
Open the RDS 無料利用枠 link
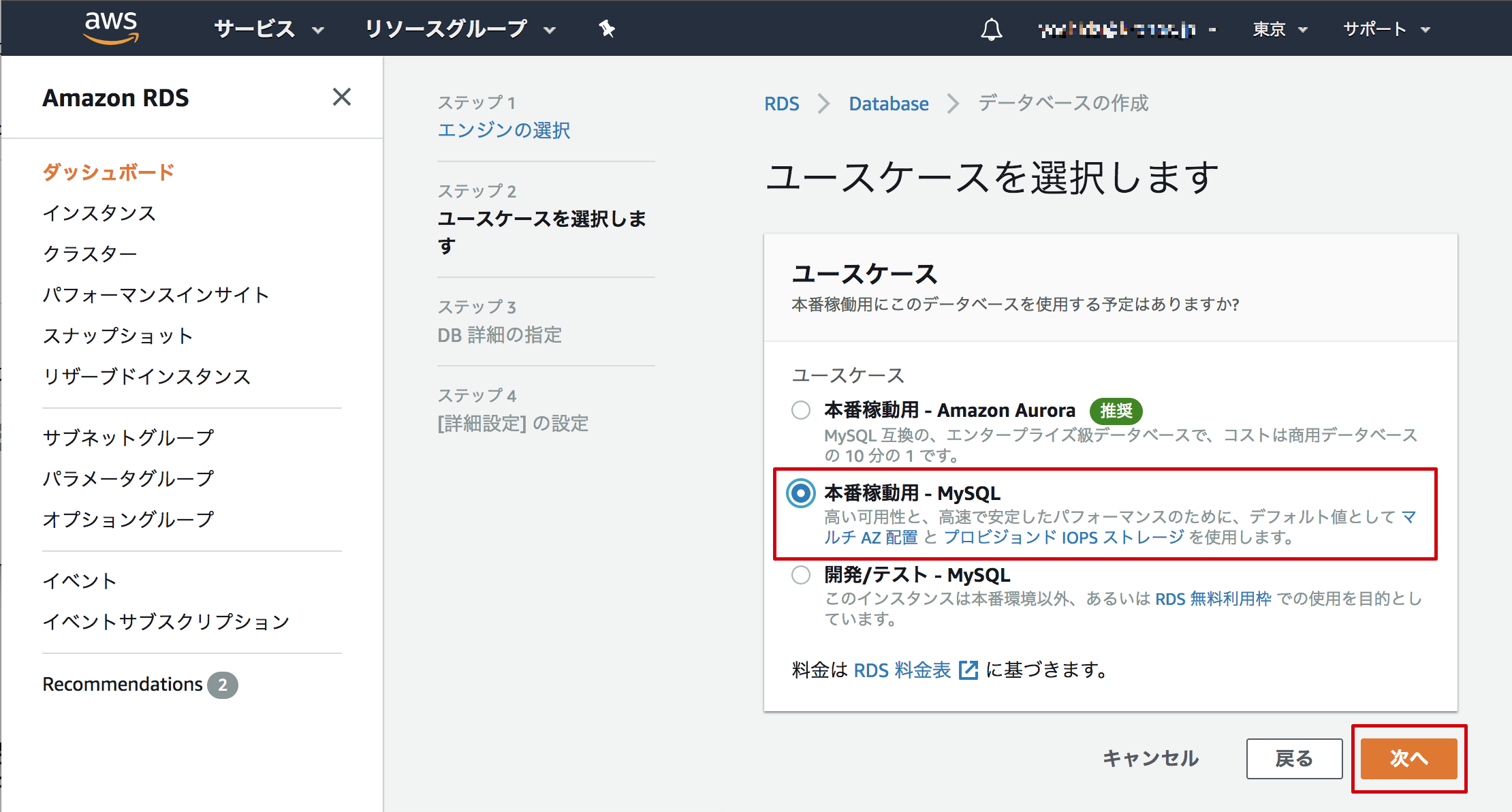(x=1213, y=599)
